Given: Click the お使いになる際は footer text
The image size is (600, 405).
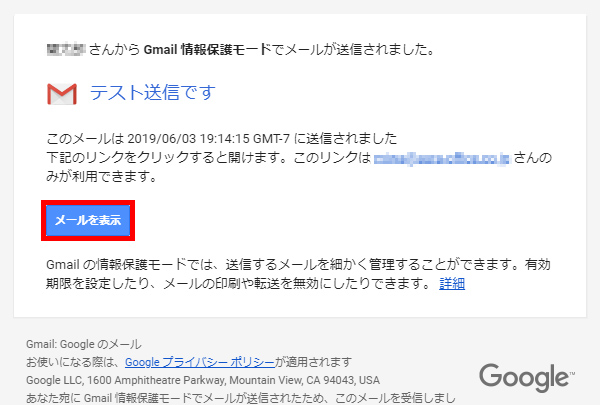Looking at the screenshot, I should [x=73, y=362].
